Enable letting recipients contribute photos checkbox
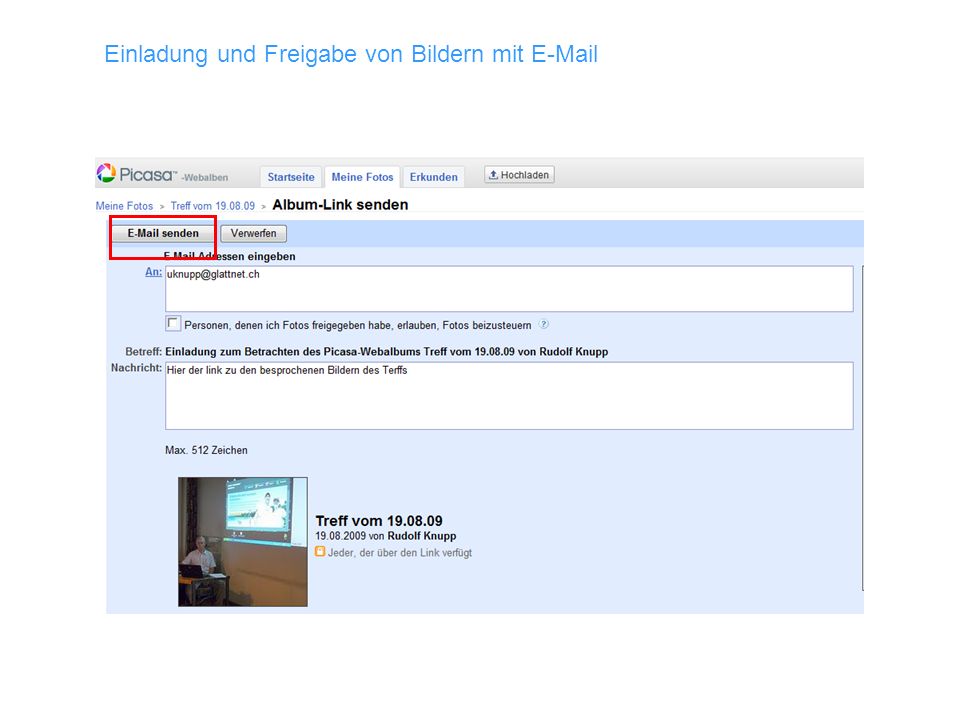 point(173,323)
